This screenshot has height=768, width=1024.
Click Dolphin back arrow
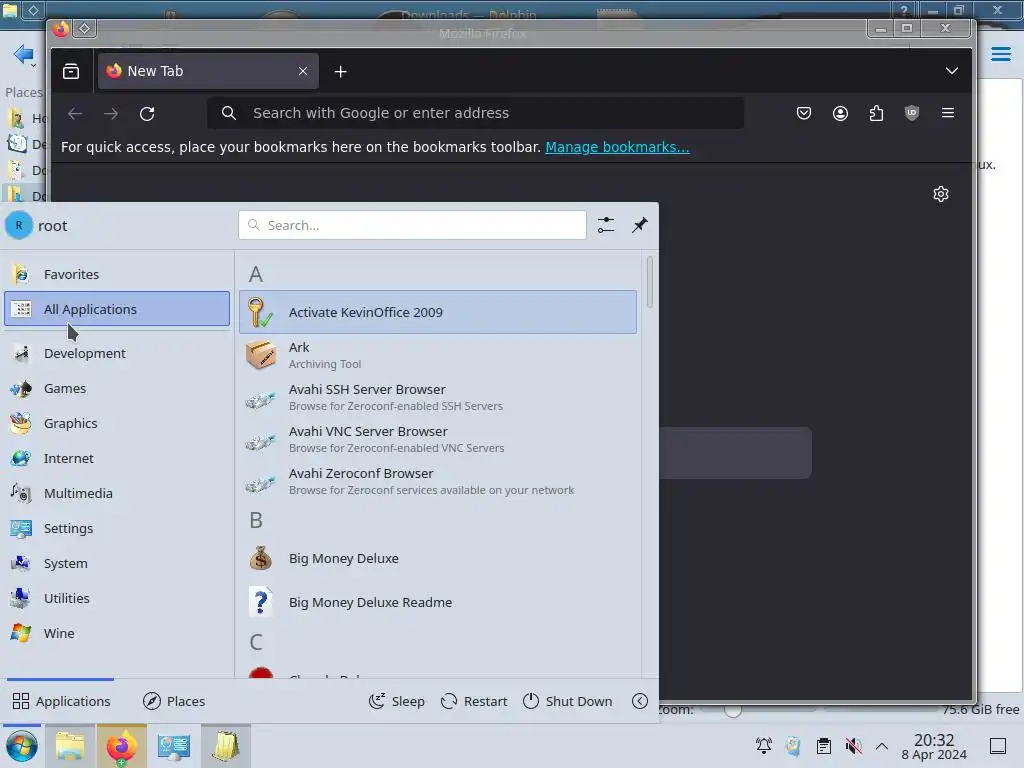tap(23, 54)
